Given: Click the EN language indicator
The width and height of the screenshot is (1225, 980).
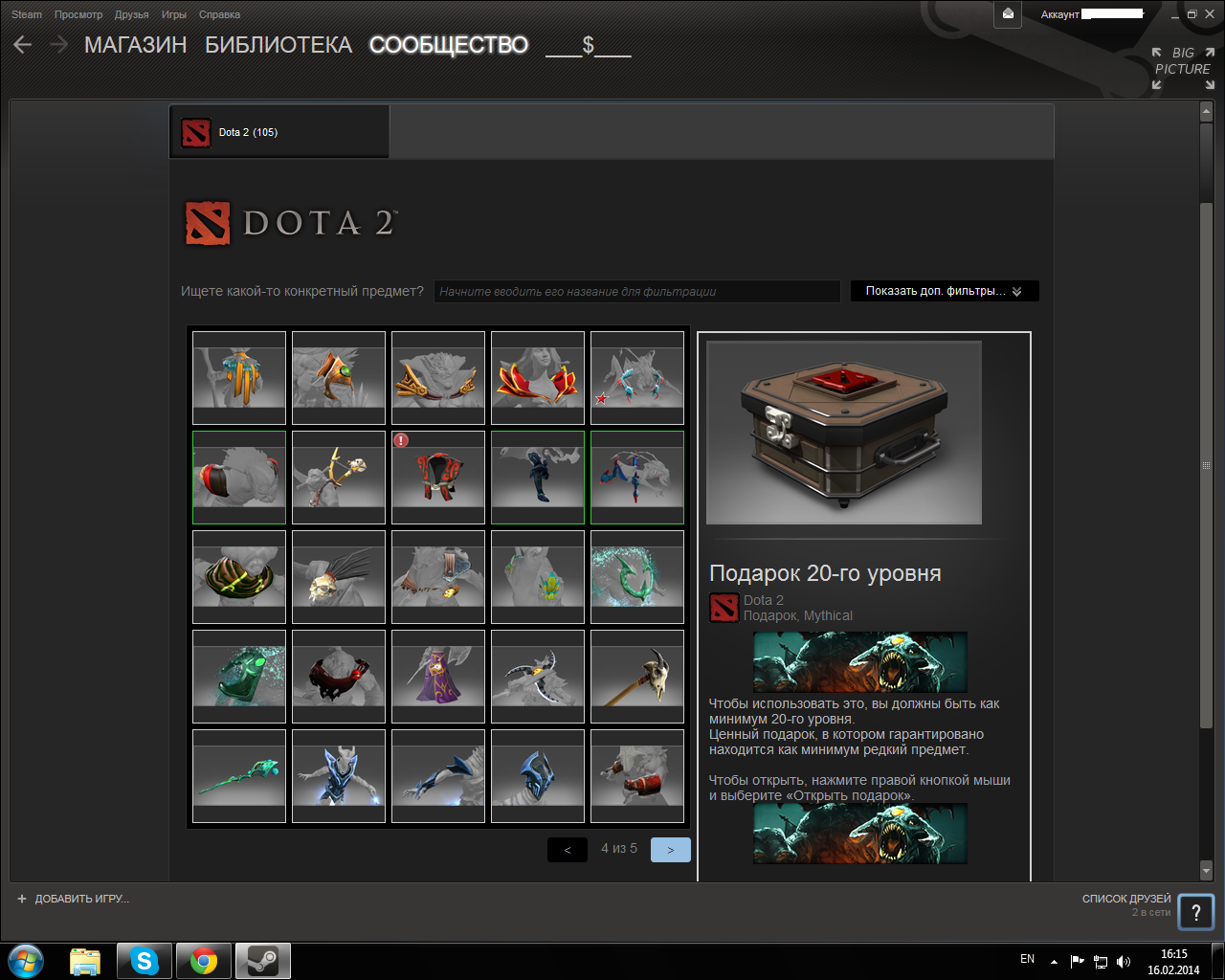Looking at the screenshot, I should (1027, 959).
